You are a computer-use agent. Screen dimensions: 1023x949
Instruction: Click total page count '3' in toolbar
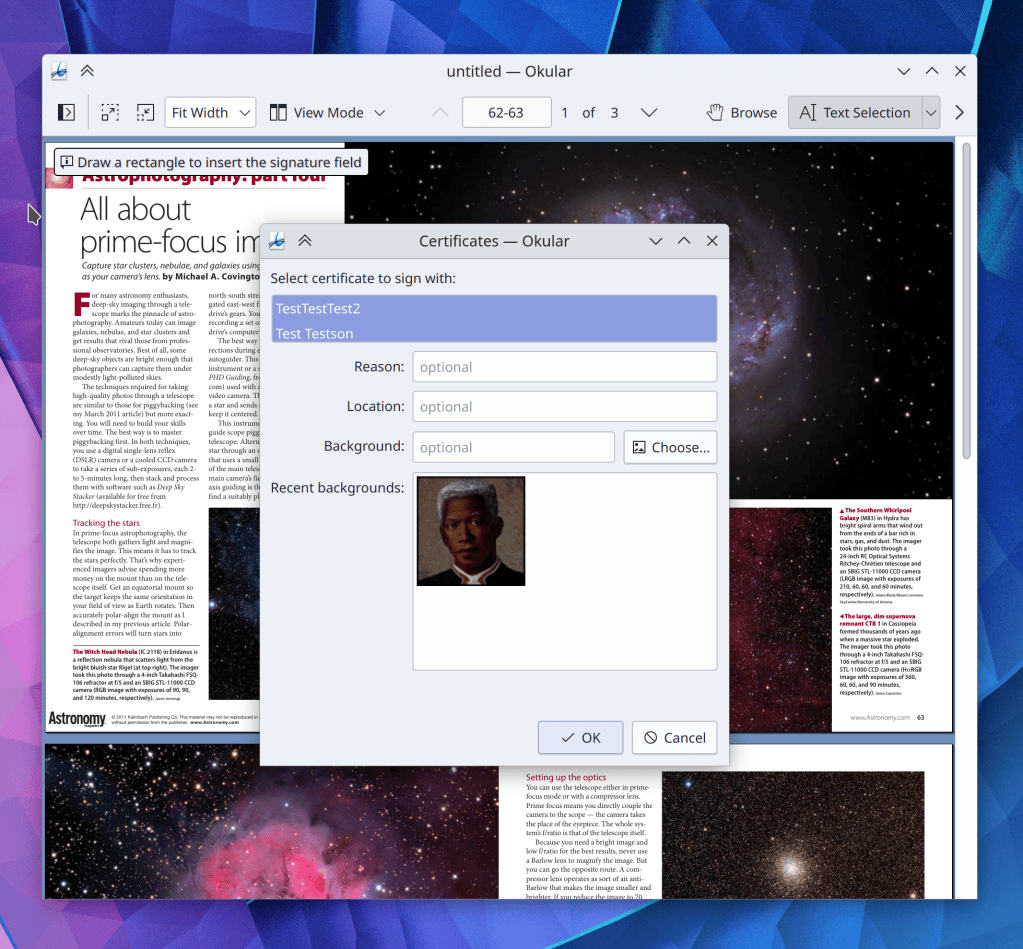[614, 113]
